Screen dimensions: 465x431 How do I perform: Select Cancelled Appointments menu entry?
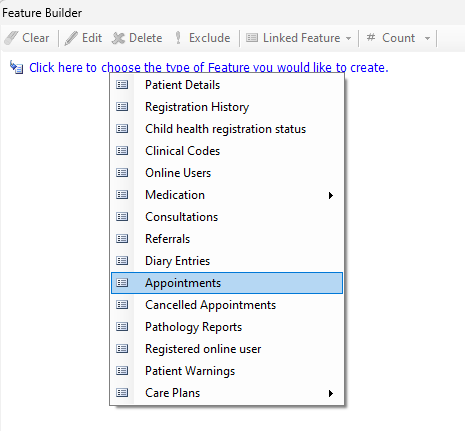coord(227,305)
